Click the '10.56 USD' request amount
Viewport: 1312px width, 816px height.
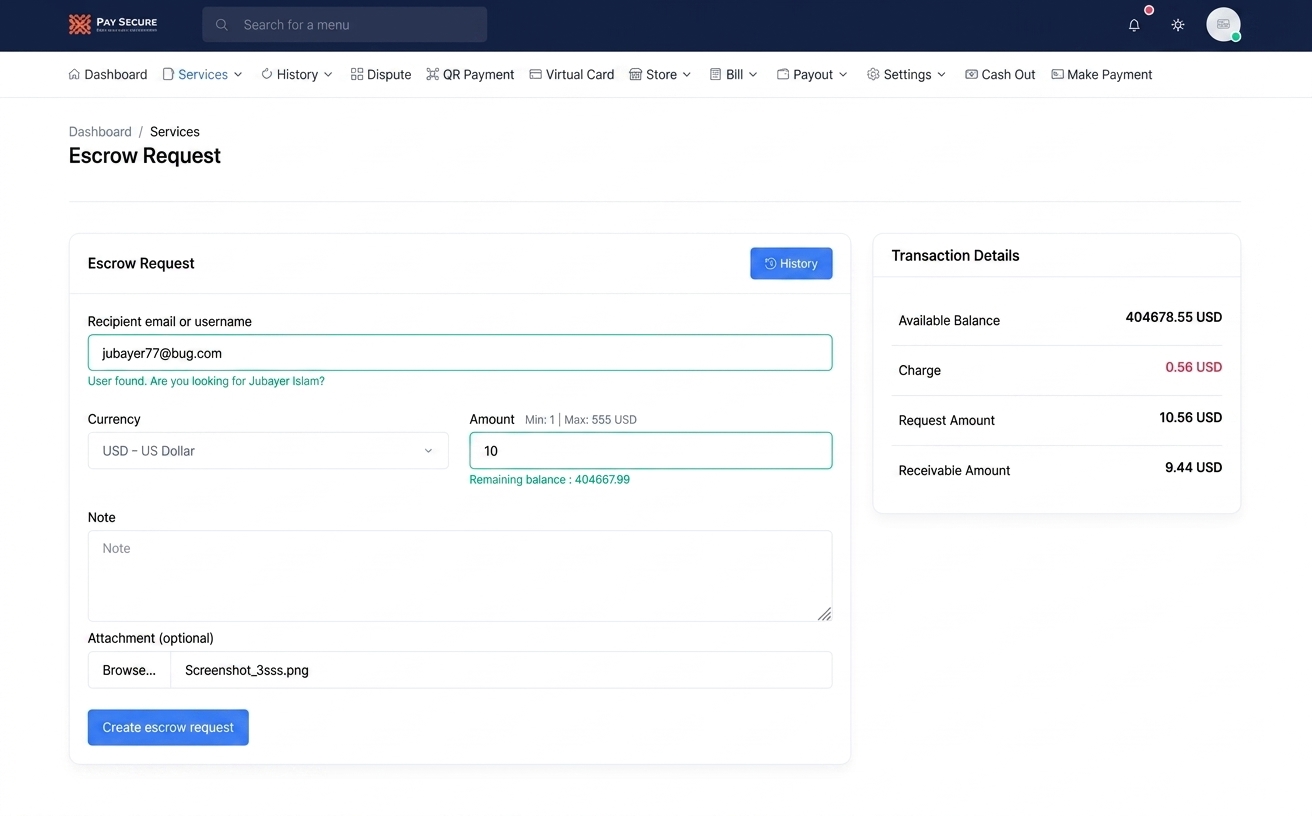(x=1191, y=417)
